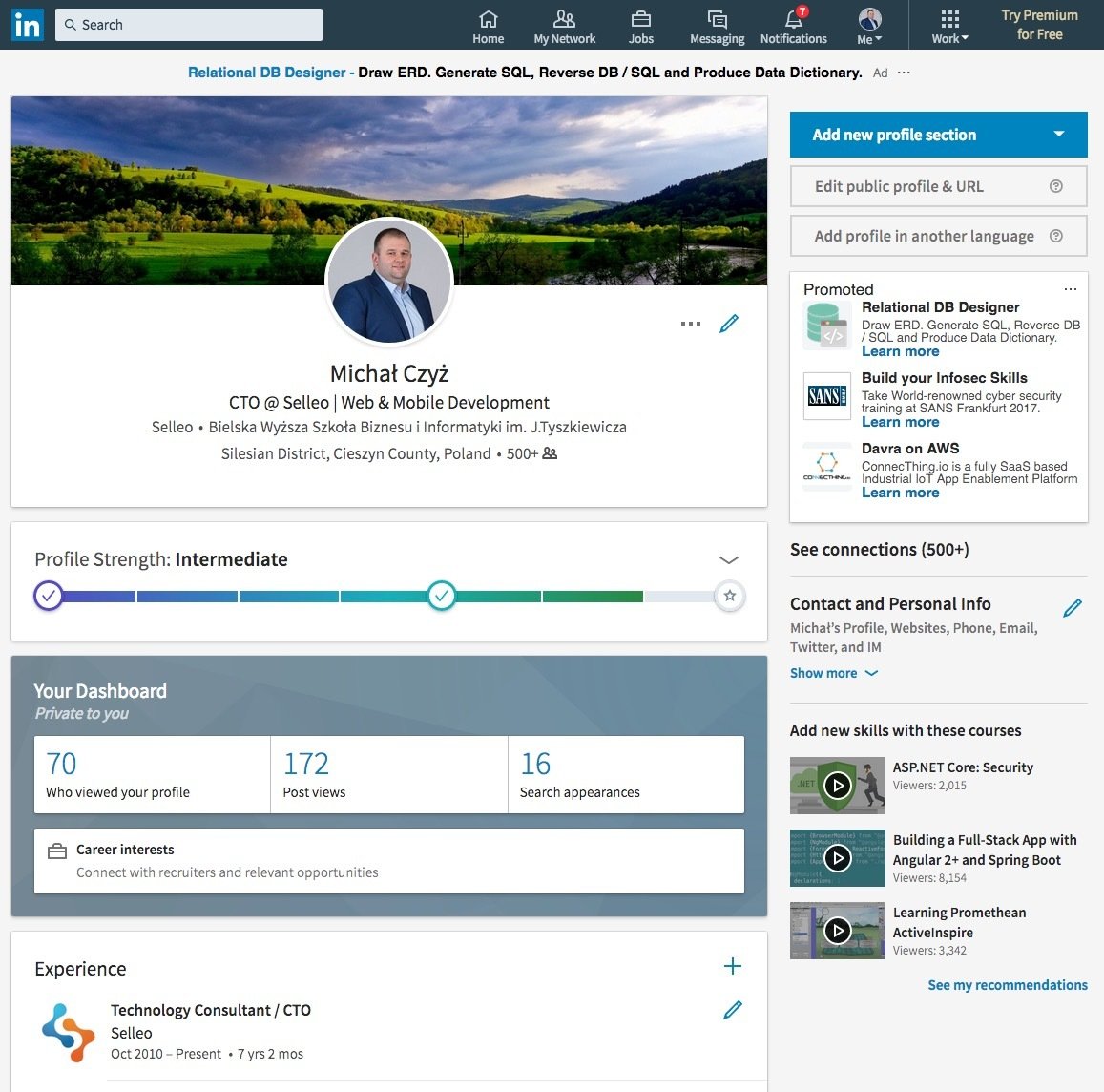Viewport: 1104px width, 1092px height.
Task: Open Learning Promethean ActiveInspire course title
Action: pos(959,922)
